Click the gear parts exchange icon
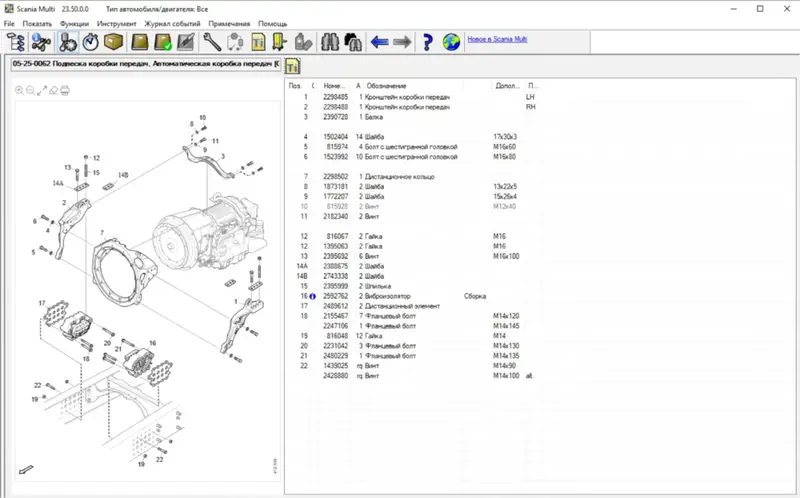 coord(235,42)
